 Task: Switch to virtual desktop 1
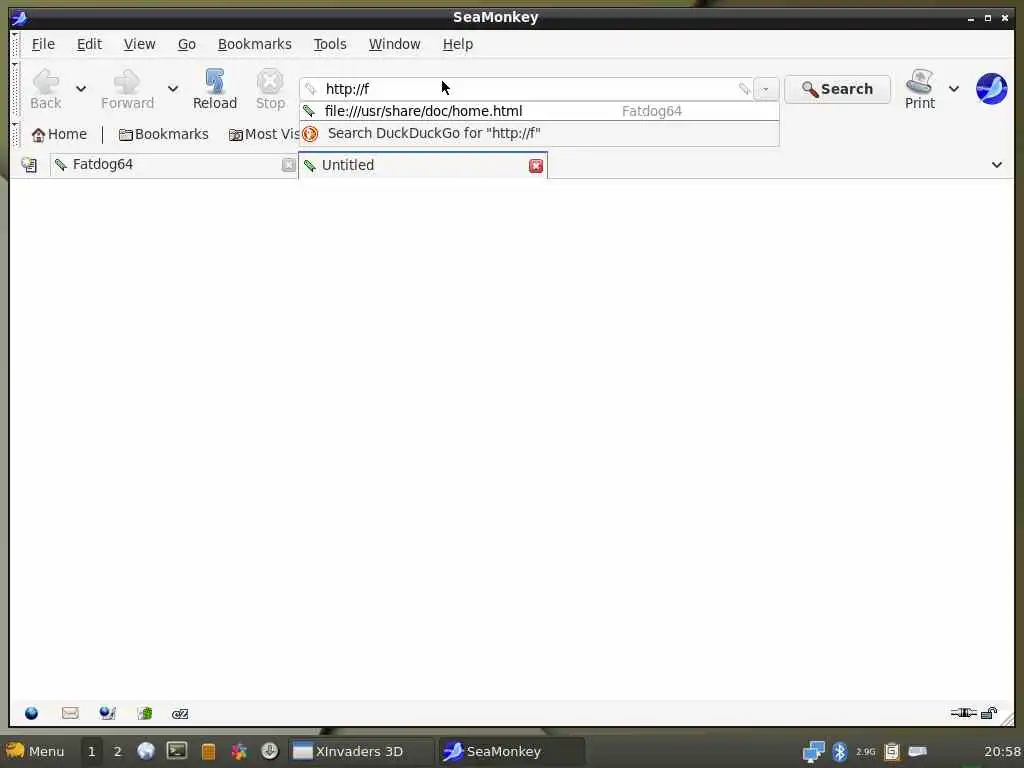tap(92, 752)
